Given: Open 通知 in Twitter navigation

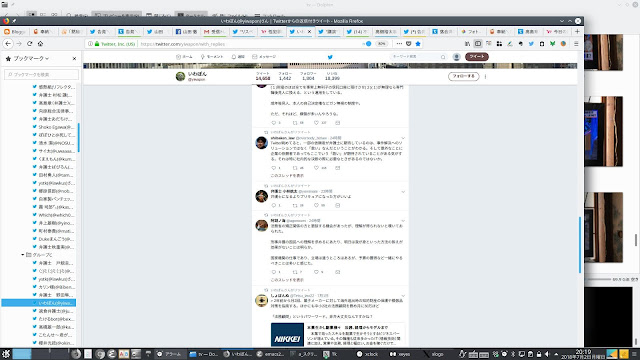Looking at the screenshot, I should (238, 57).
